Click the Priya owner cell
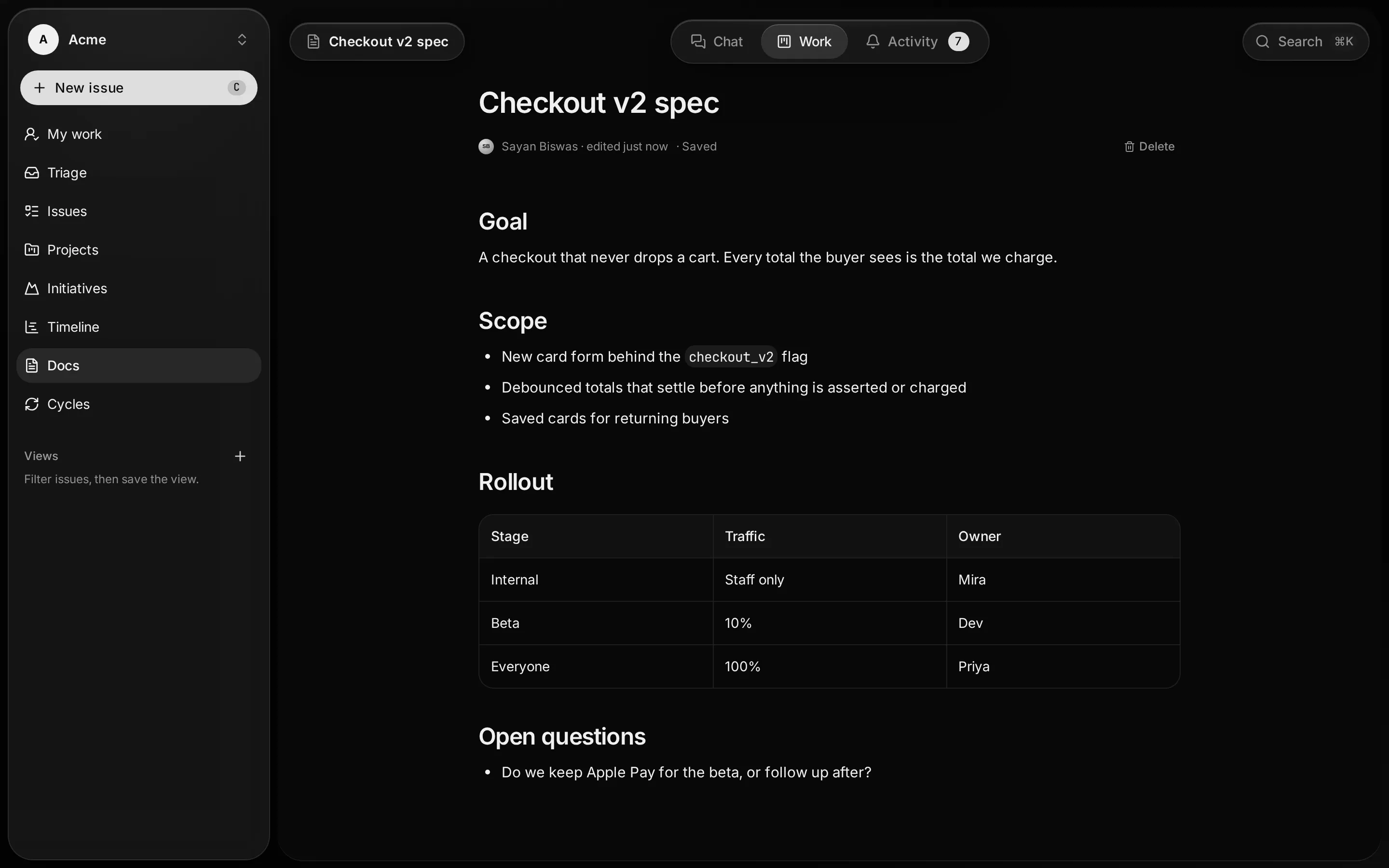This screenshot has width=1389, height=868. [1063, 666]
